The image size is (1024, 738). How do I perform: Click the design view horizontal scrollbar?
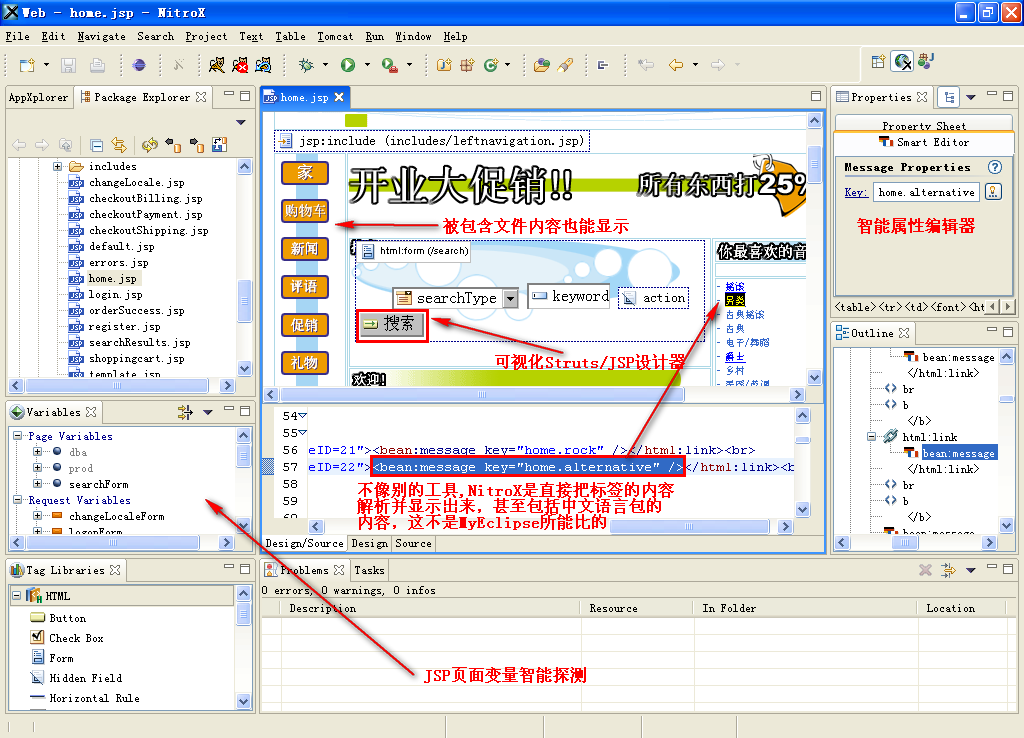[482, 394]
